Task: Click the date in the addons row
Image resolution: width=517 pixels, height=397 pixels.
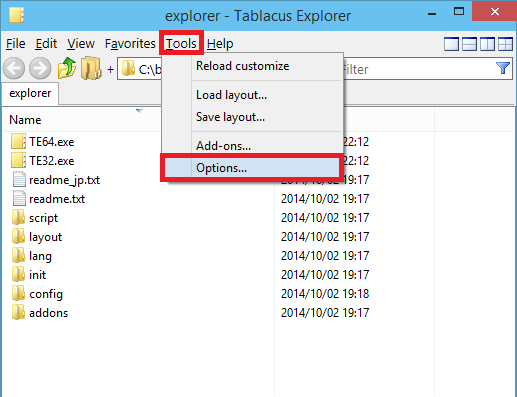Action: point(325,313)
